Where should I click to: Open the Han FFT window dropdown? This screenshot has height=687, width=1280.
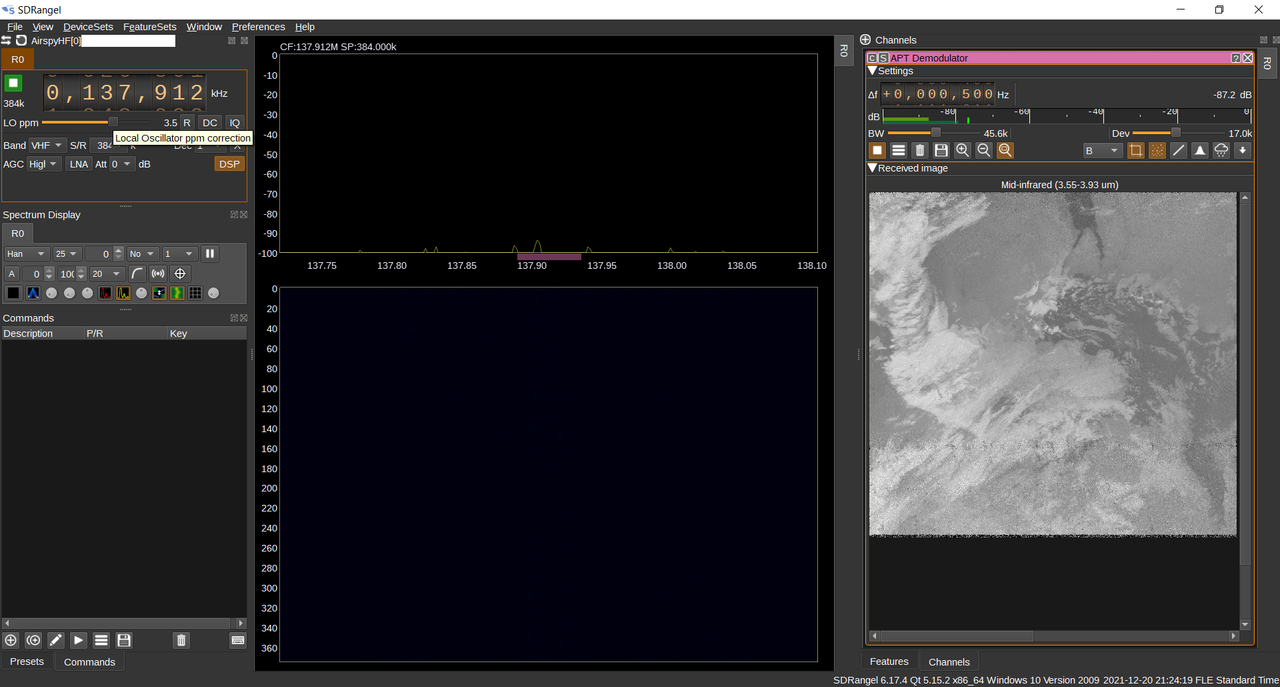point(27,254)
